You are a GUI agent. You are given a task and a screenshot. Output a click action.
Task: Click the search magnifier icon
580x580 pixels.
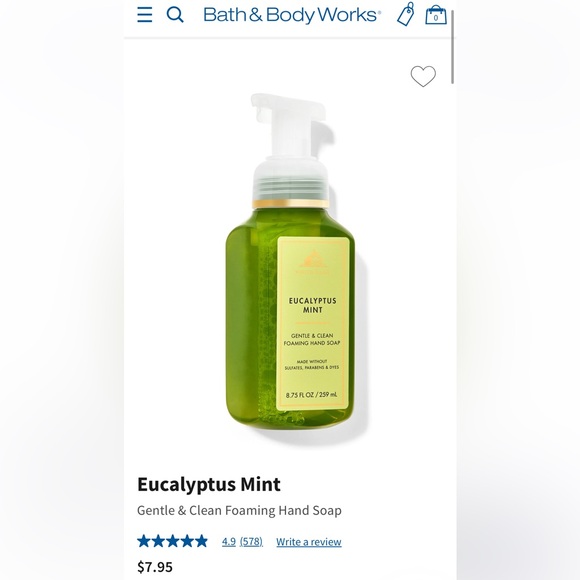pyautogui.click(x=175, y=15)
